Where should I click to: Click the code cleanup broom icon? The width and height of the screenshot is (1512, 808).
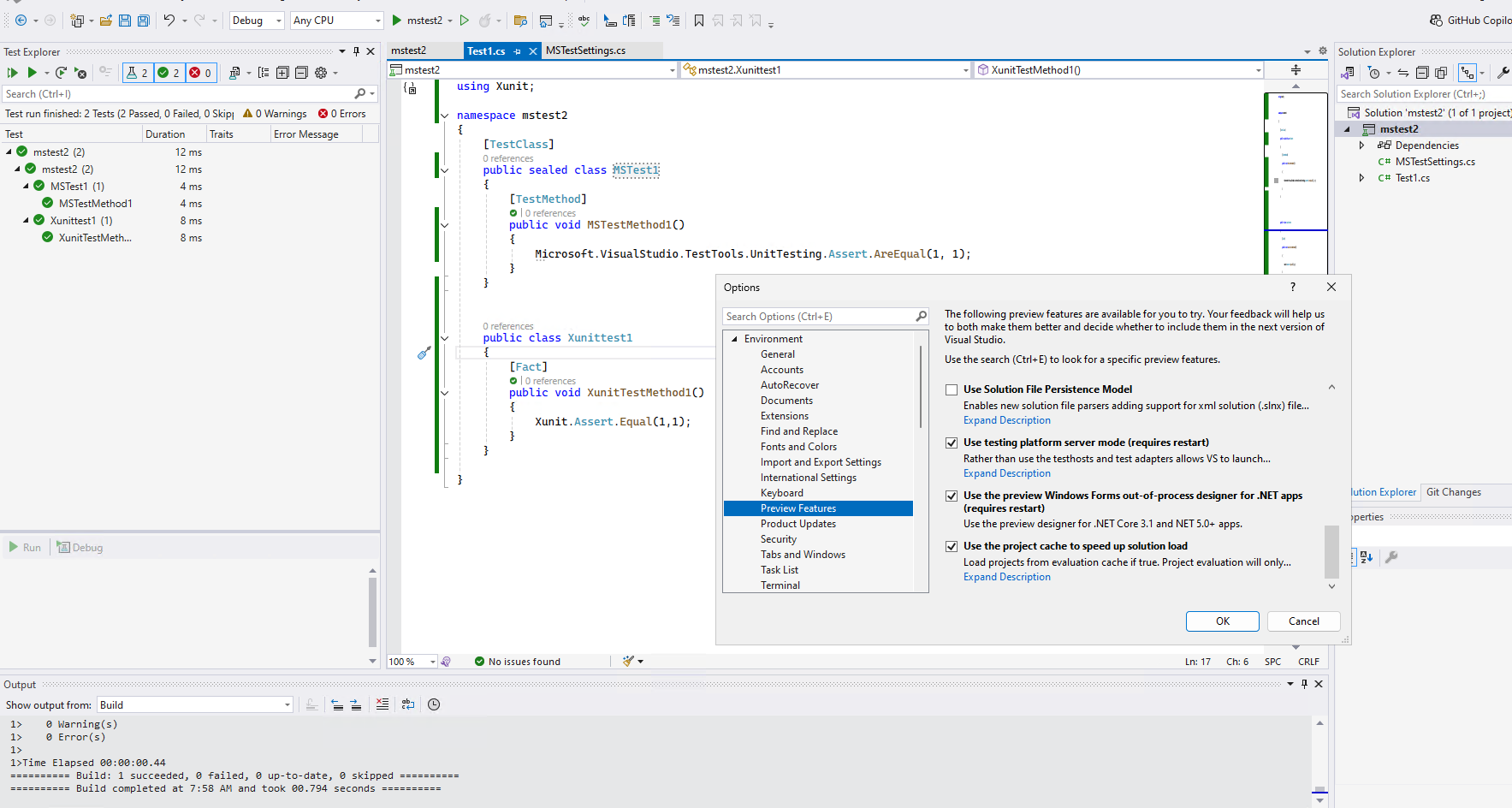coord(629,661)
